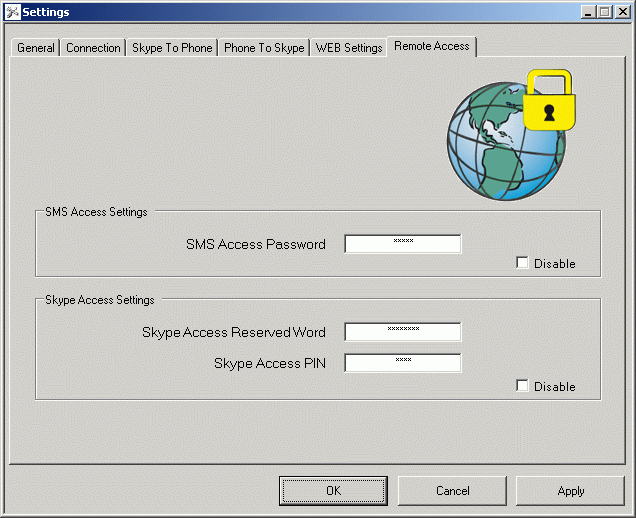
Task: Close the Settings dialog window
Action: 621,12
